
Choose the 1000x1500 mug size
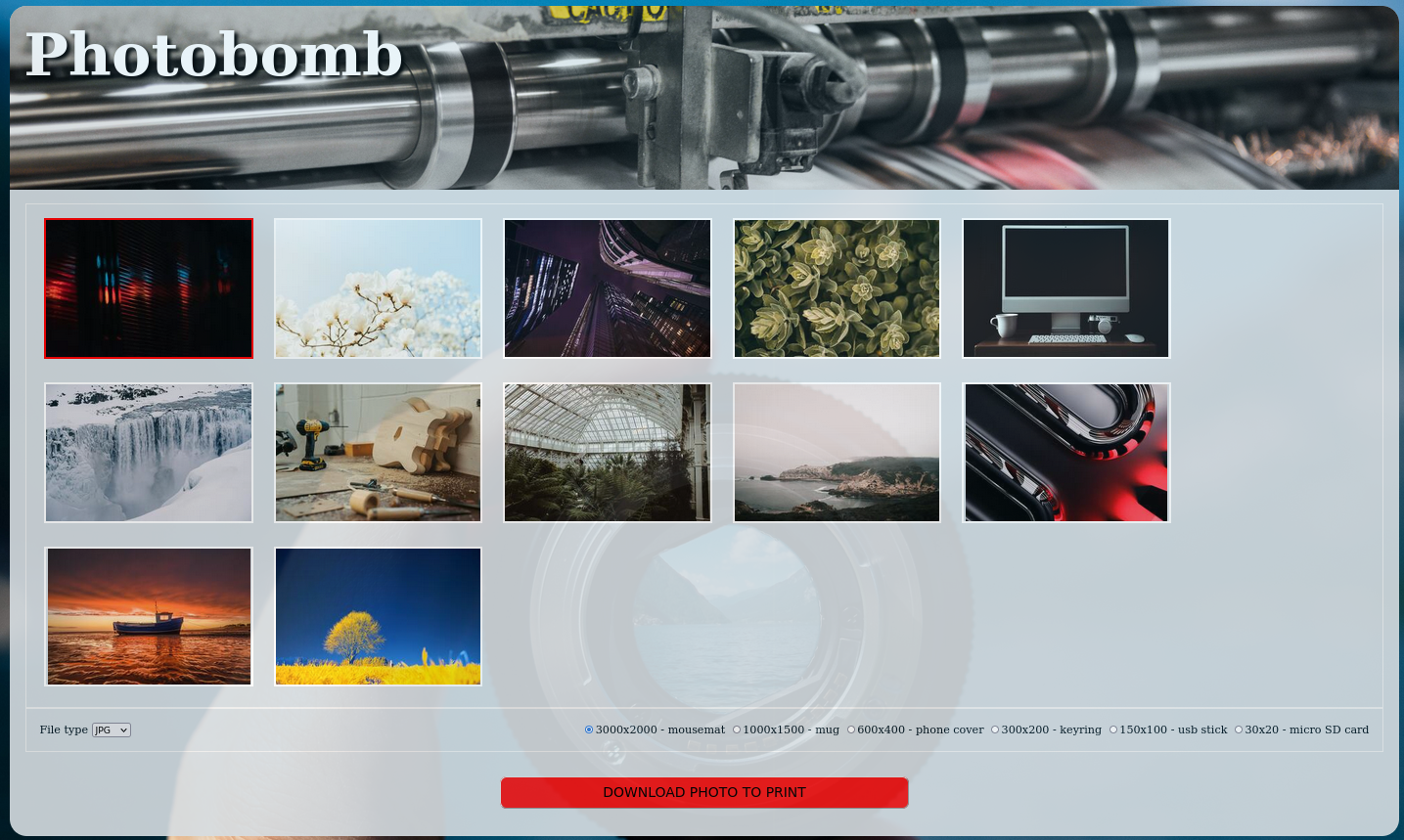737,729
